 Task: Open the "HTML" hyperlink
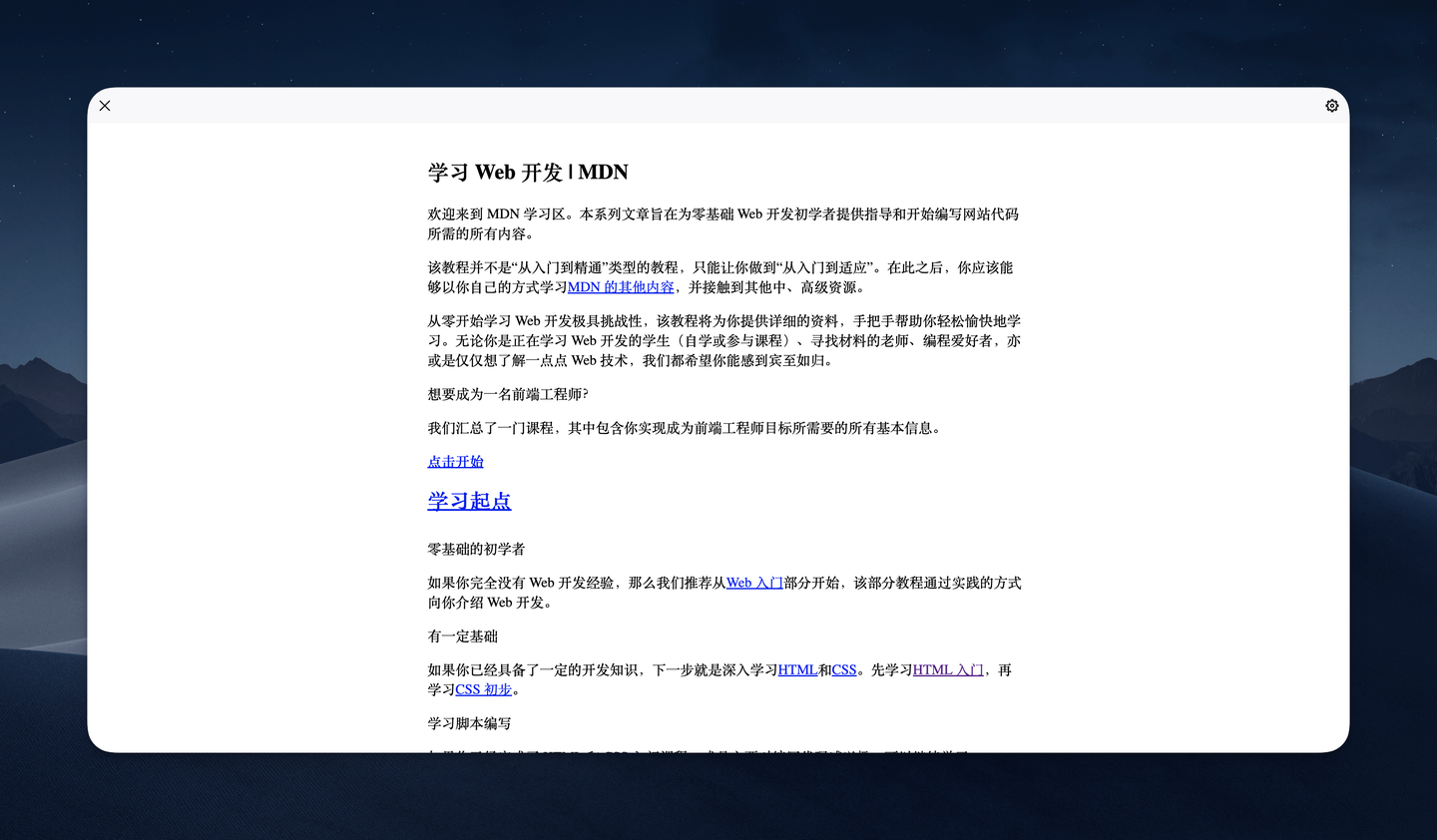click(x=797, y=669)
